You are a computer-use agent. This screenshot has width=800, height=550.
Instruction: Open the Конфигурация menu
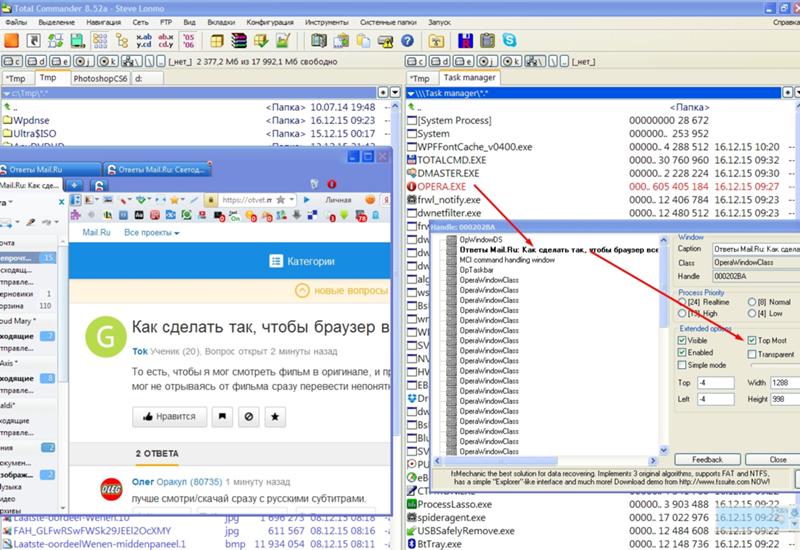pyautogui.click(x=269, y=22)
